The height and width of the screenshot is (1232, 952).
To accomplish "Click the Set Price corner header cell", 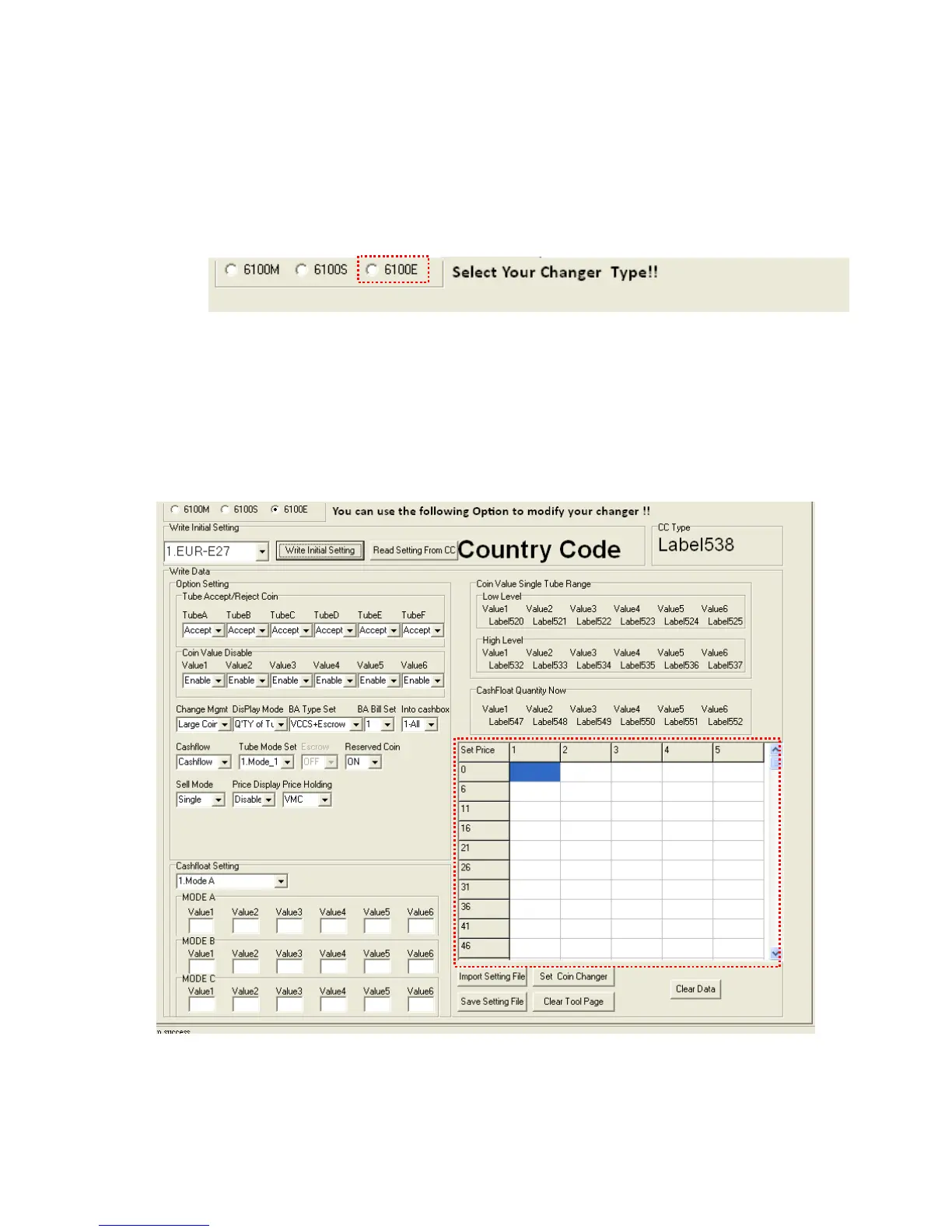I will point(484,751).
